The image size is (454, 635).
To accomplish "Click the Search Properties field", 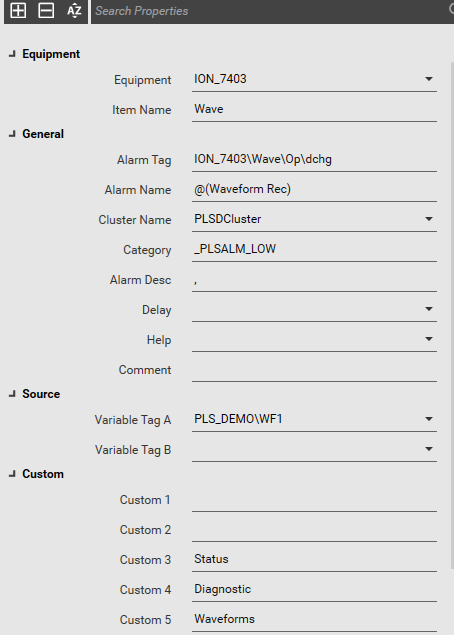I will coord(267,11).
